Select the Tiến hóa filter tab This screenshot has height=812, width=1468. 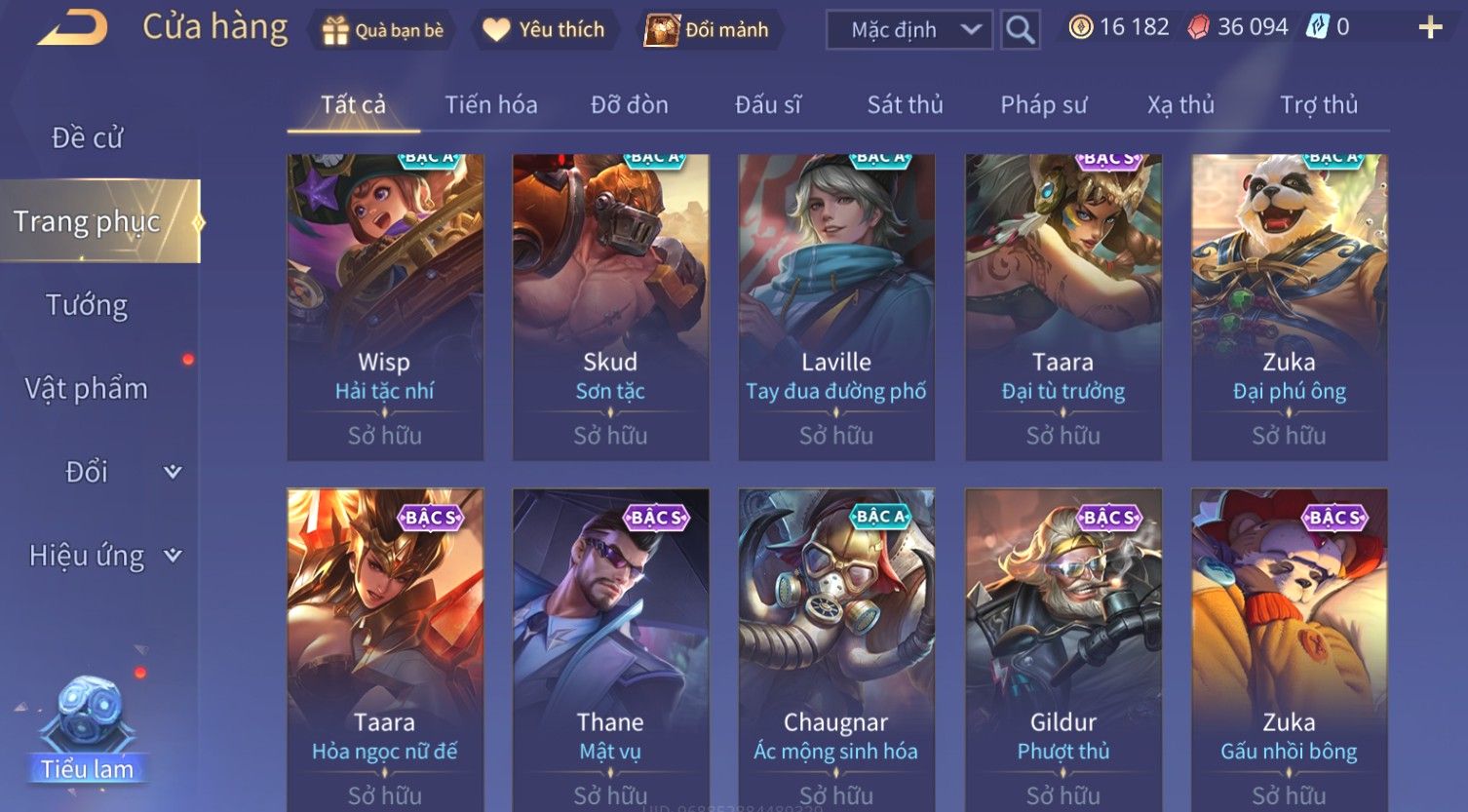point(491,104)
